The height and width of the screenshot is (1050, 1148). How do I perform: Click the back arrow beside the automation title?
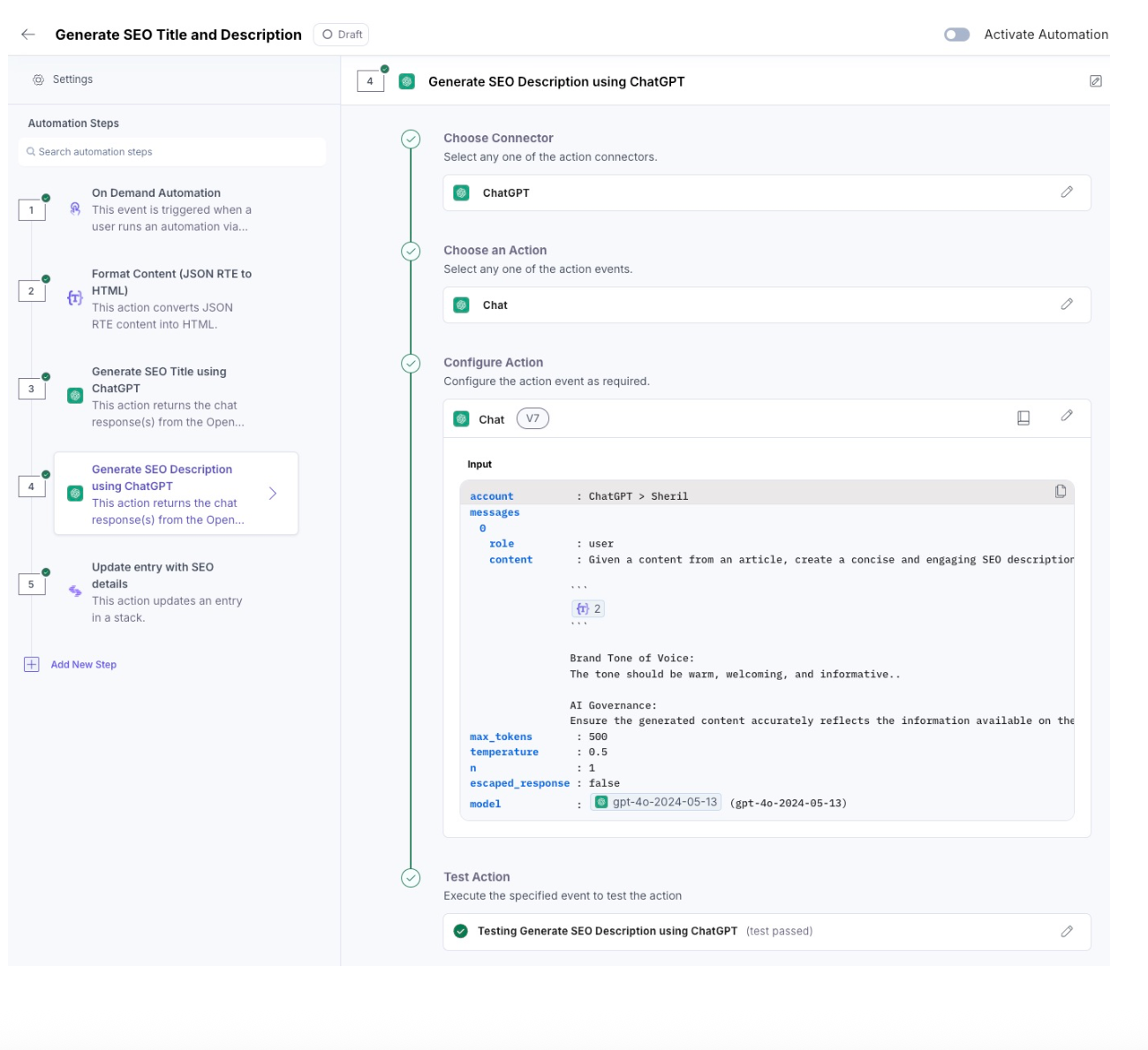[x=28, y=34]
